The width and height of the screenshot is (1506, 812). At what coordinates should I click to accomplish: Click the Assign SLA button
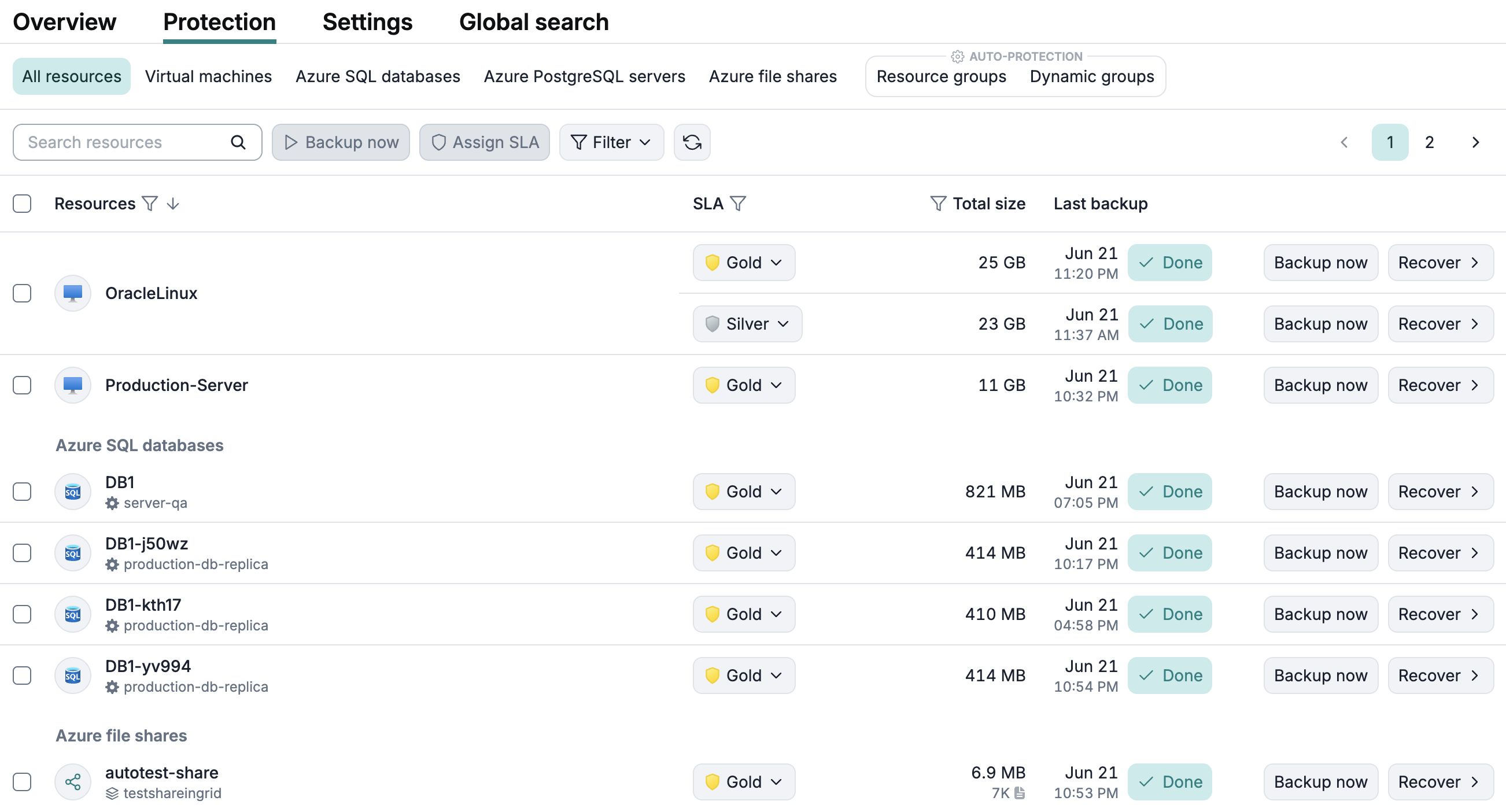[x=484, y=142]
